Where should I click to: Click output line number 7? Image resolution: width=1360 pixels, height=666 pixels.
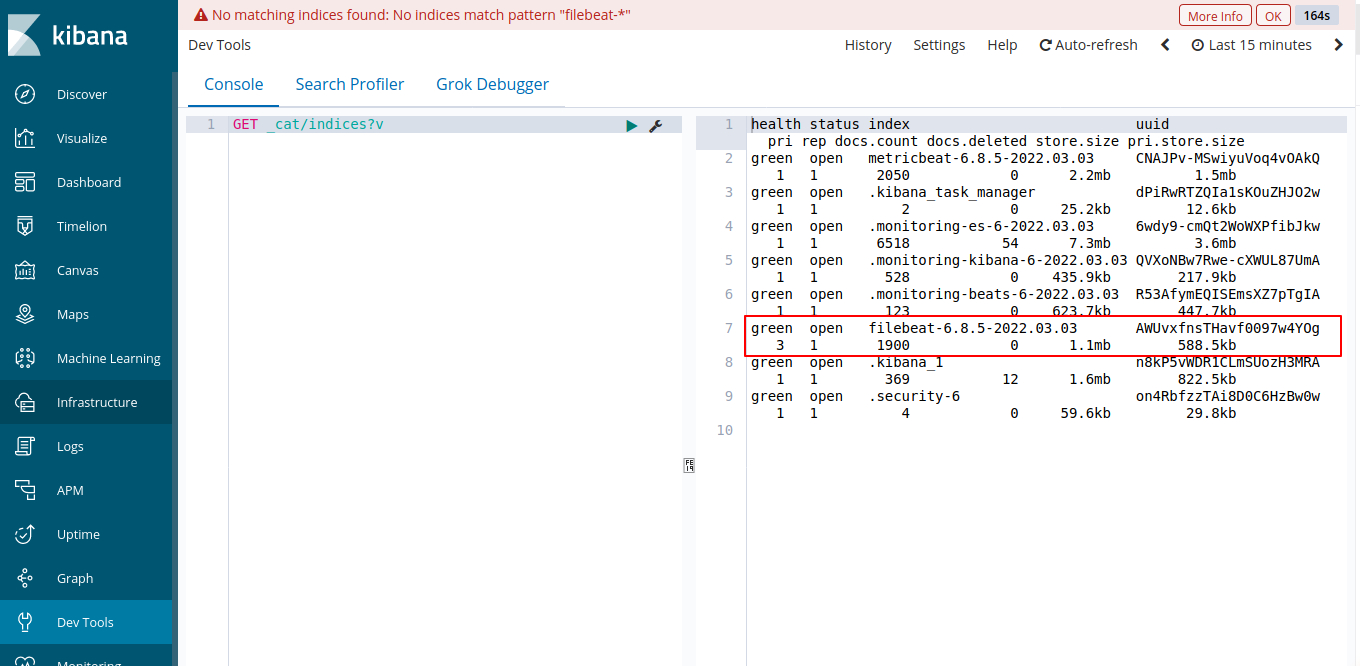tap(729, 328)
